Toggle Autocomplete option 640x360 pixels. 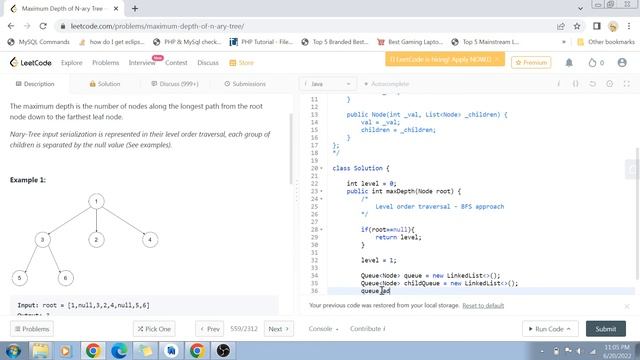[x=386, y=84]
